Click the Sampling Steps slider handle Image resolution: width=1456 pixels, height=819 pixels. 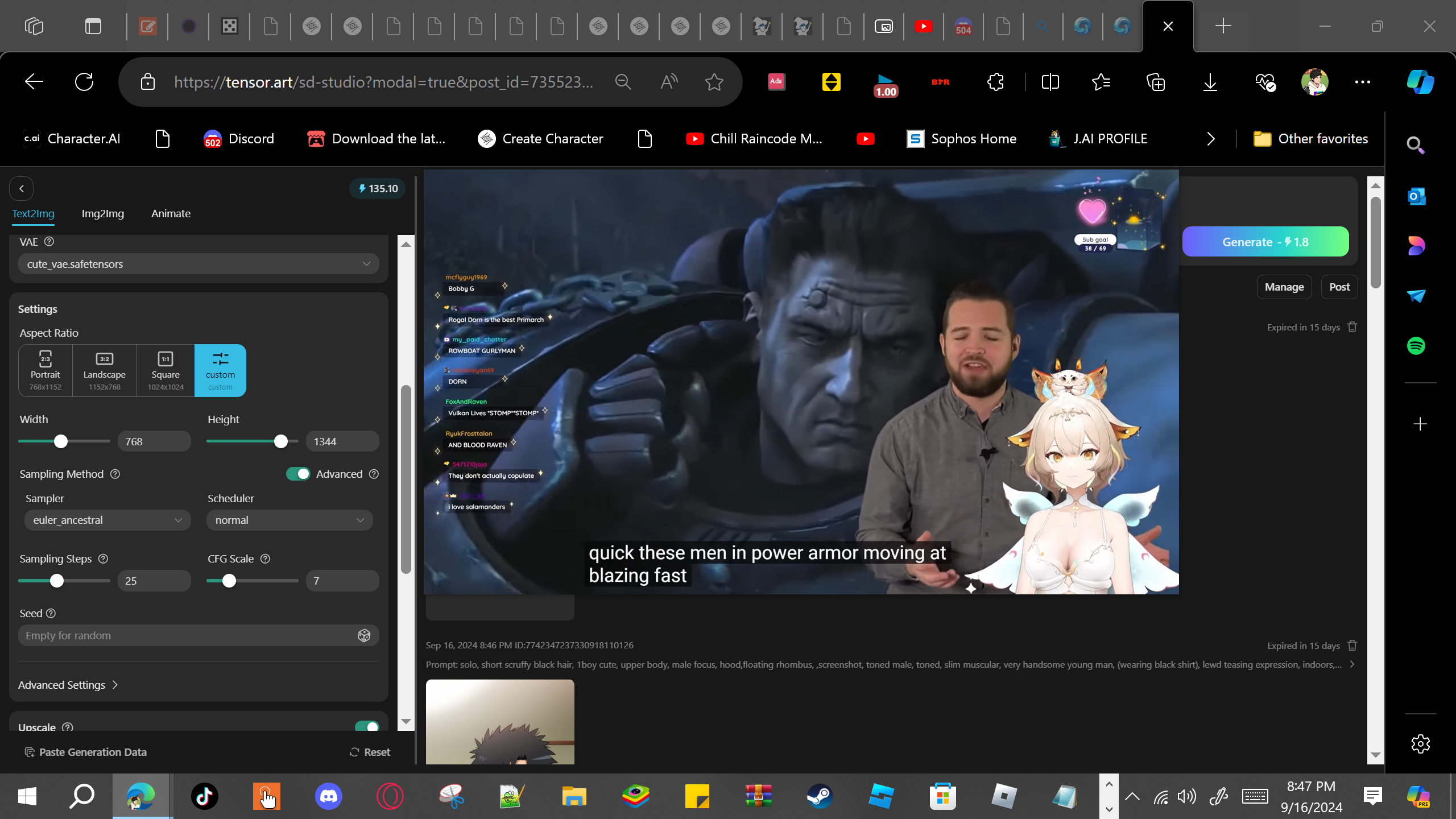[x=57, y=581]
